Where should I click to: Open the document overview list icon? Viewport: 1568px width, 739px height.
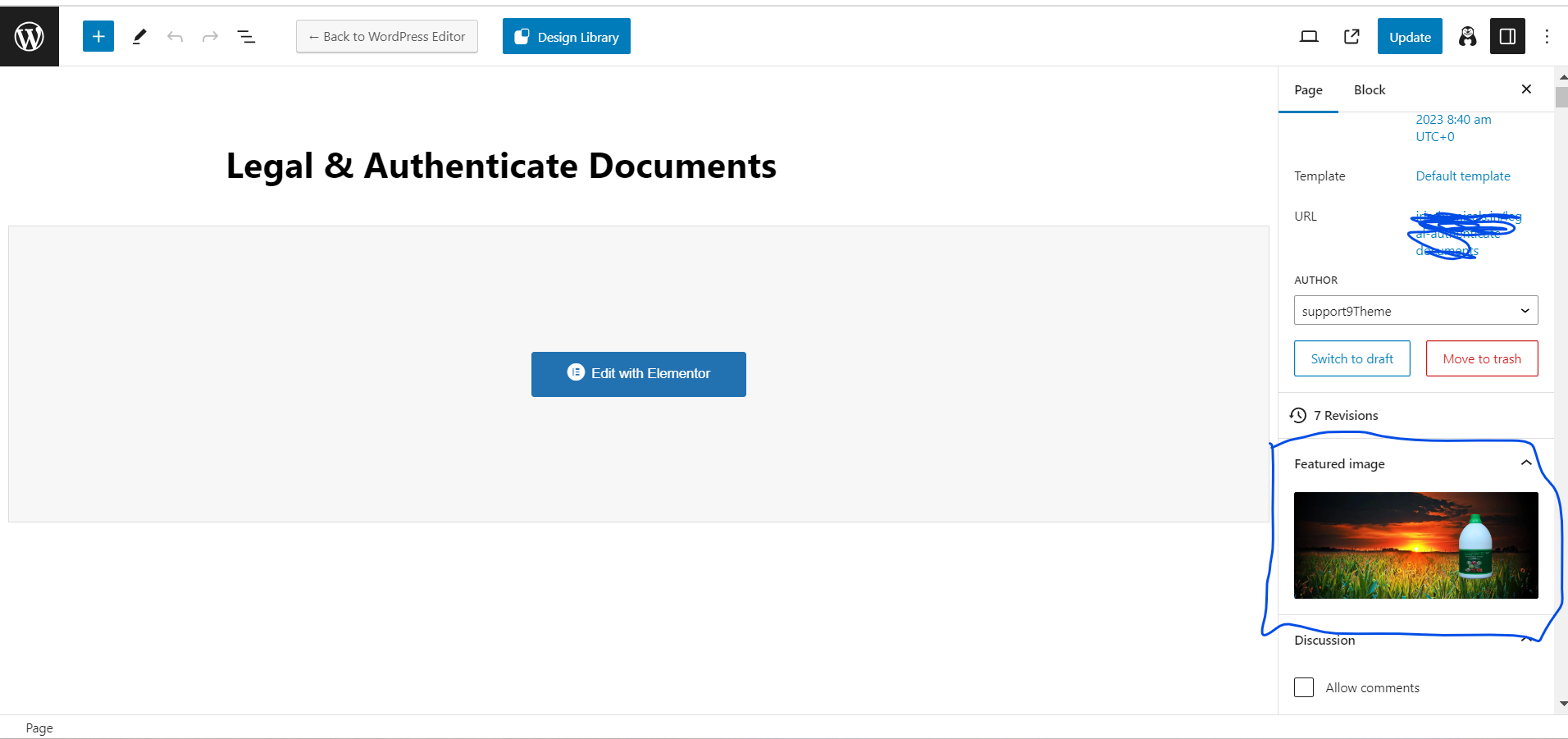(246, 36)
